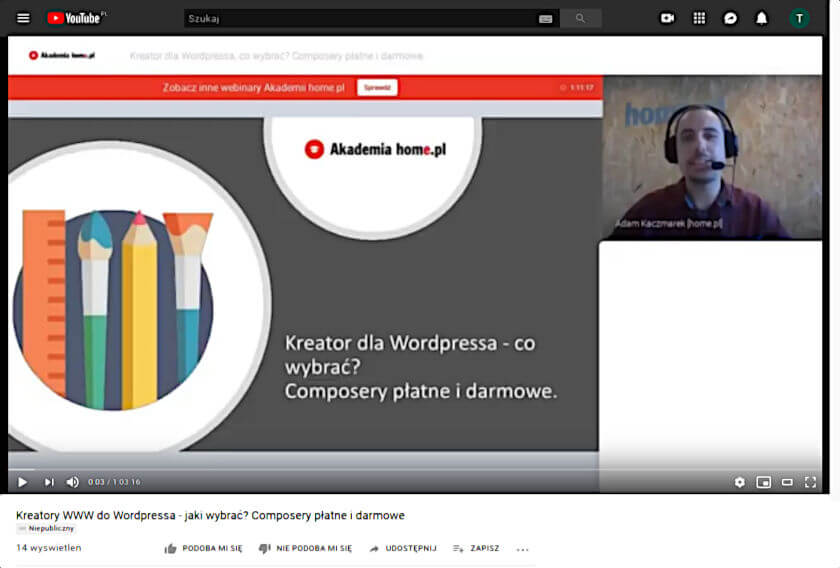Open the YouTube apps grid icon

[x=699, y=18]
